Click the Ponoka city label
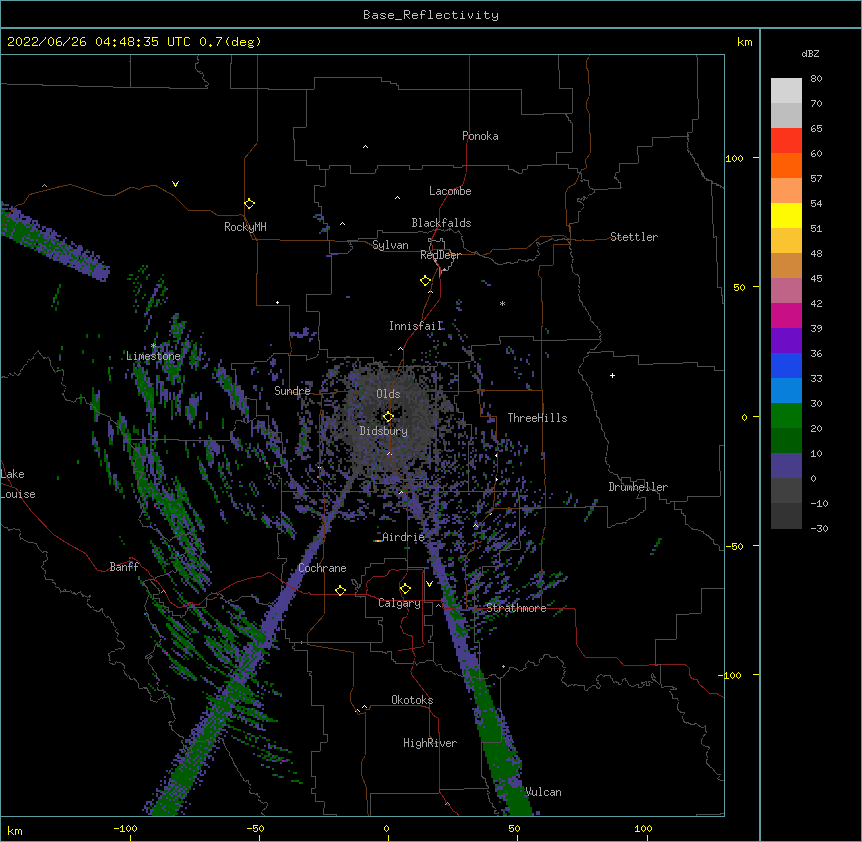862x842 pixels. pyautogui.click(x=480, y=136)
